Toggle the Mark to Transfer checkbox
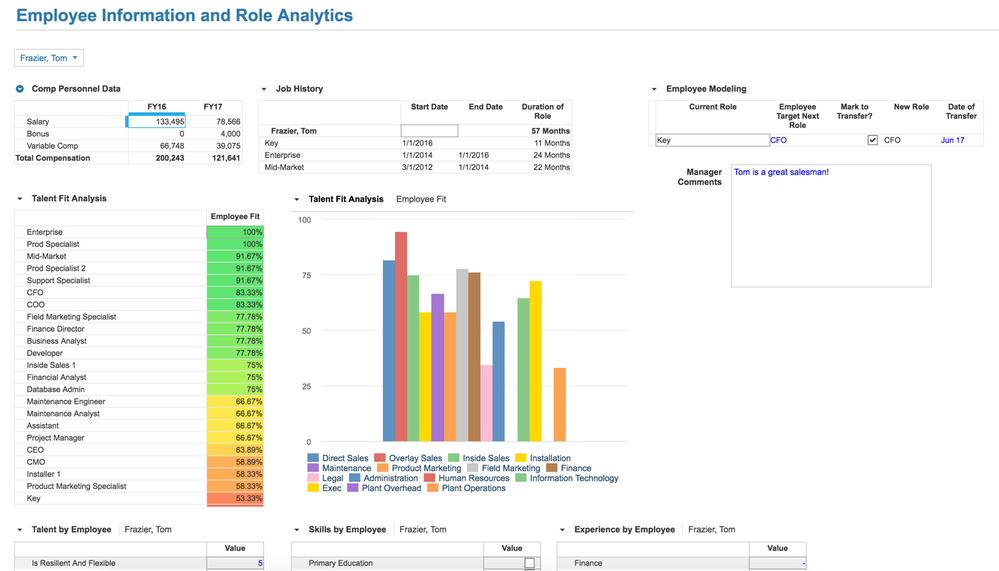The width and height of the screenshot is (999, 571). (872, 140)
